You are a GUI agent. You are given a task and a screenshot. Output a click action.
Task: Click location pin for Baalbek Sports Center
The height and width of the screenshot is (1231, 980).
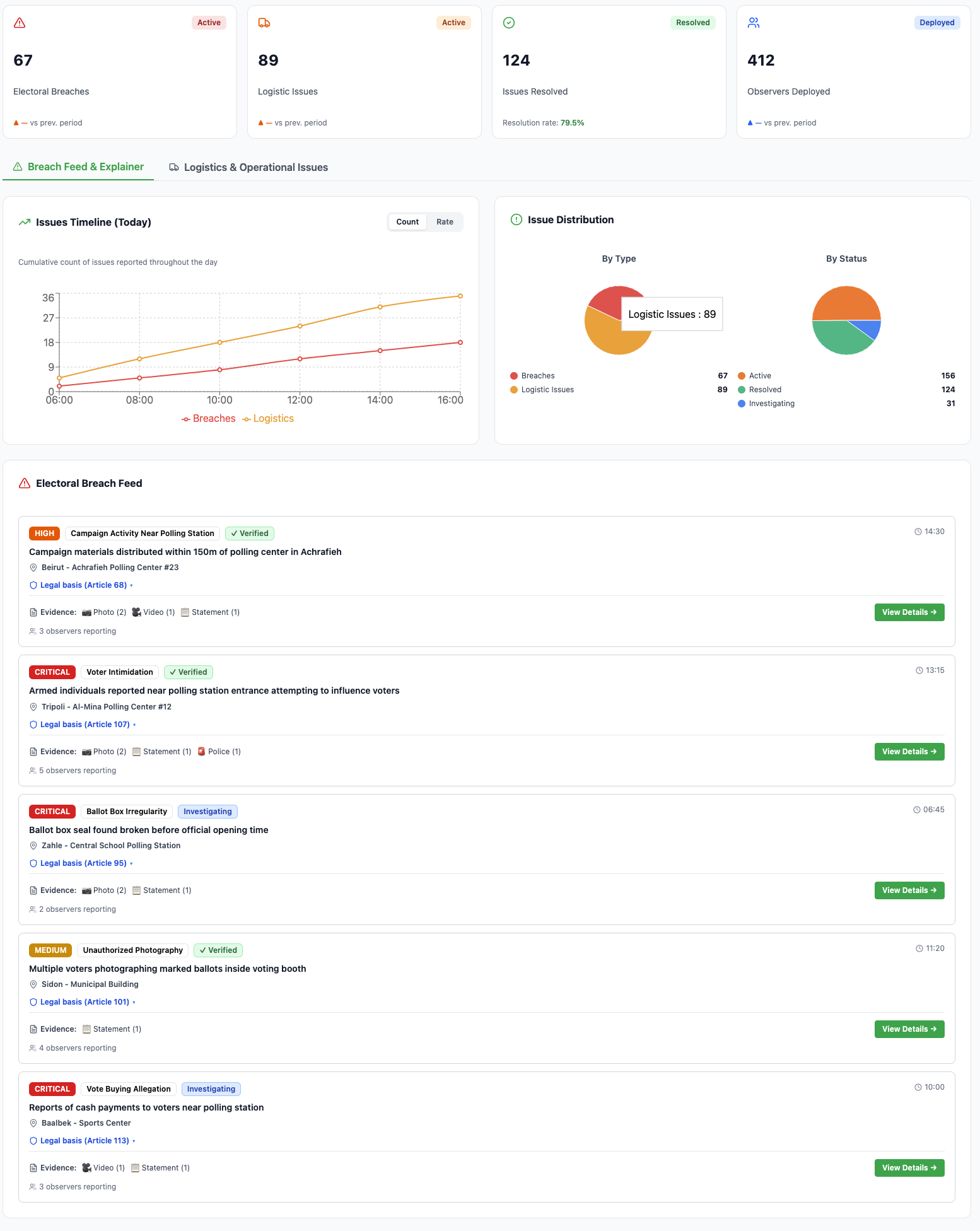pos(33,1123)
